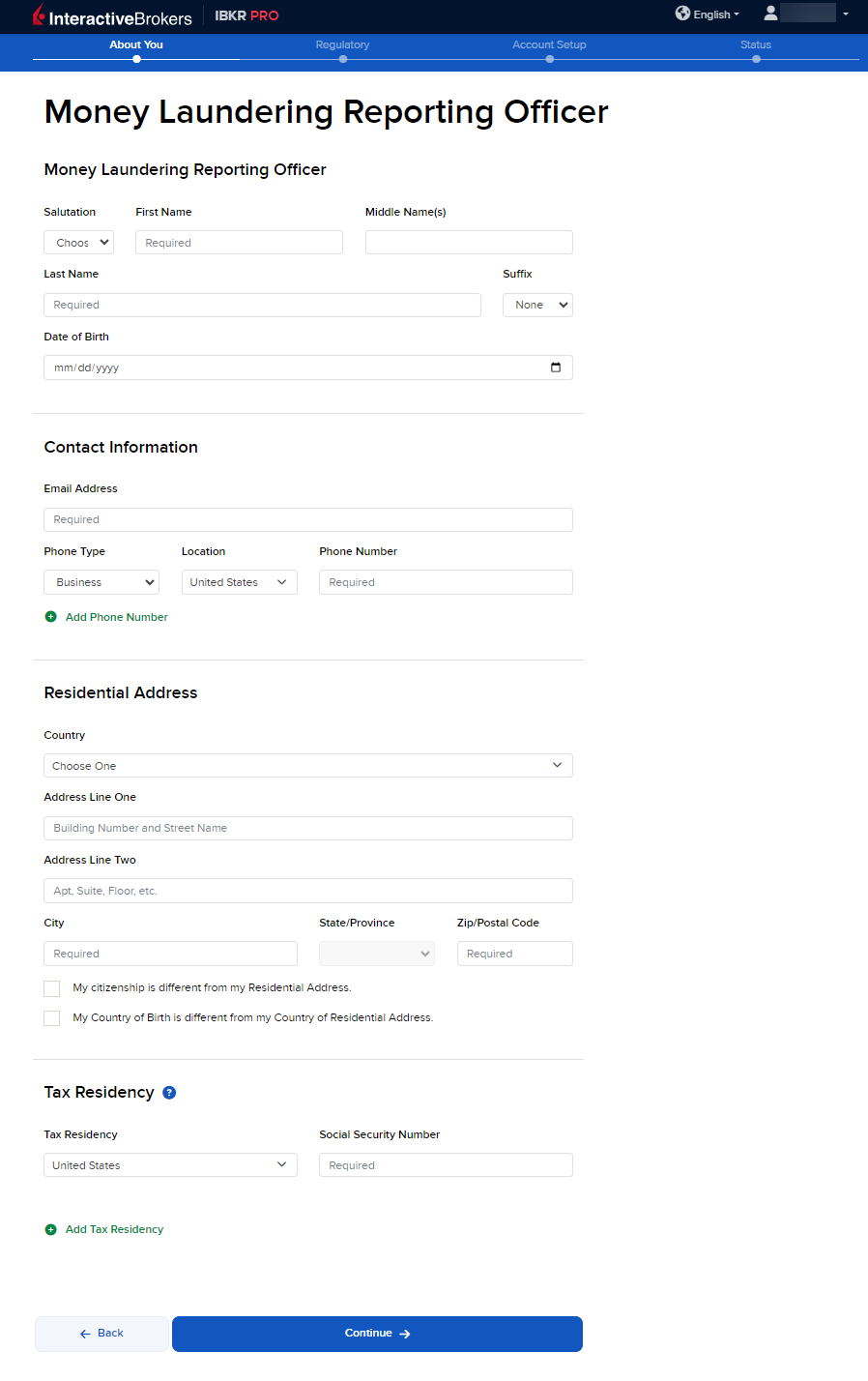Click the green plus beside Add Tax Residency
Screen dimensions: 868x1381
(x=51, y=1230)
